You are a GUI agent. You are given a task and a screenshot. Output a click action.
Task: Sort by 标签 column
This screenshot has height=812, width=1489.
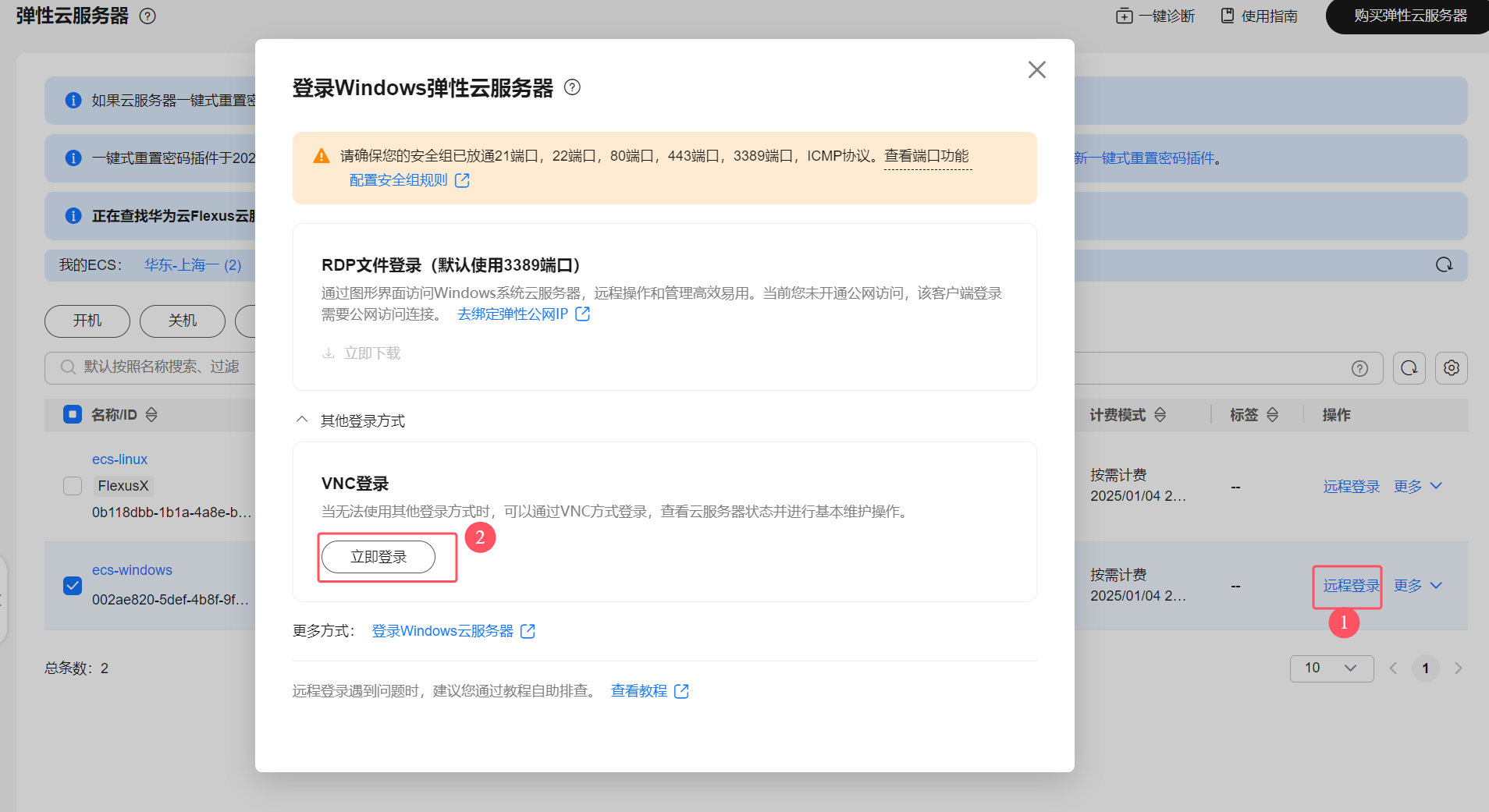point(1273,415)
